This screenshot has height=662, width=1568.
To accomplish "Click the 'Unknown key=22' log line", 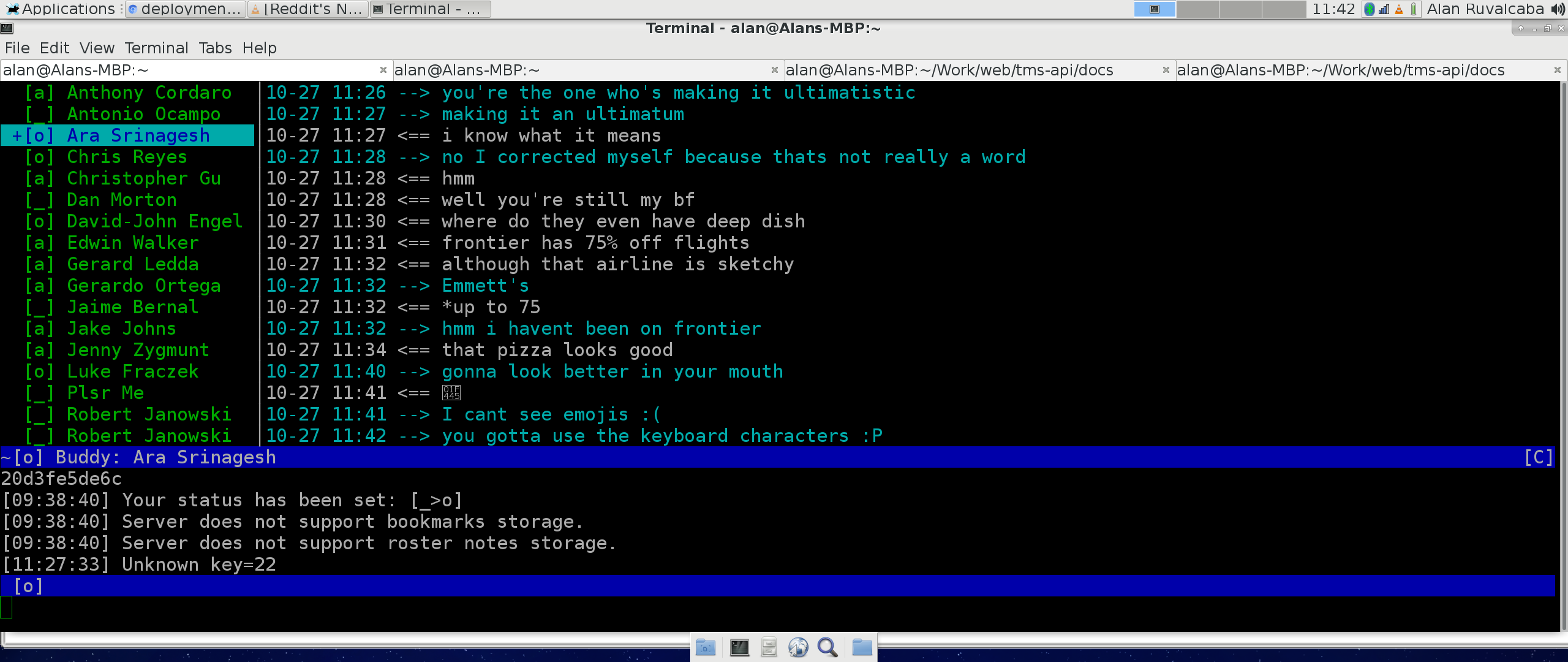I will click(x=199, y=565).
